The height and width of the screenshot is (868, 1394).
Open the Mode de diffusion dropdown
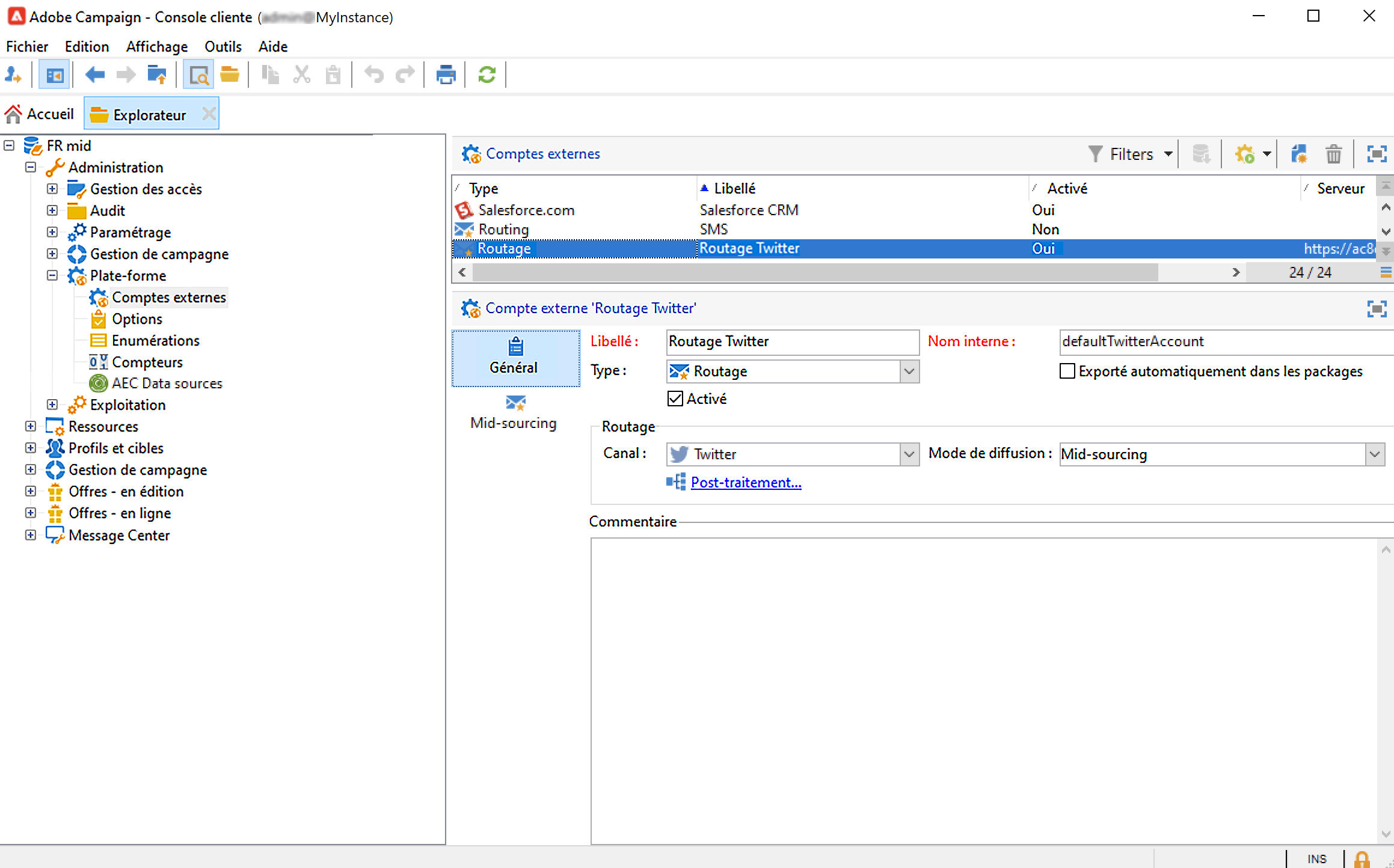pyautogui.click(x=1374, y=454)
